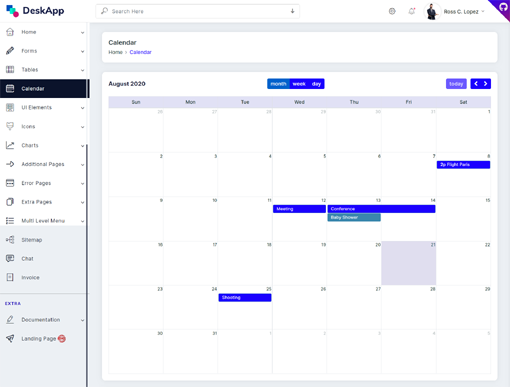This screenshot has height=387, width=510.
Task: Expand the Charts menu chevron
Action: coord(82,146)
